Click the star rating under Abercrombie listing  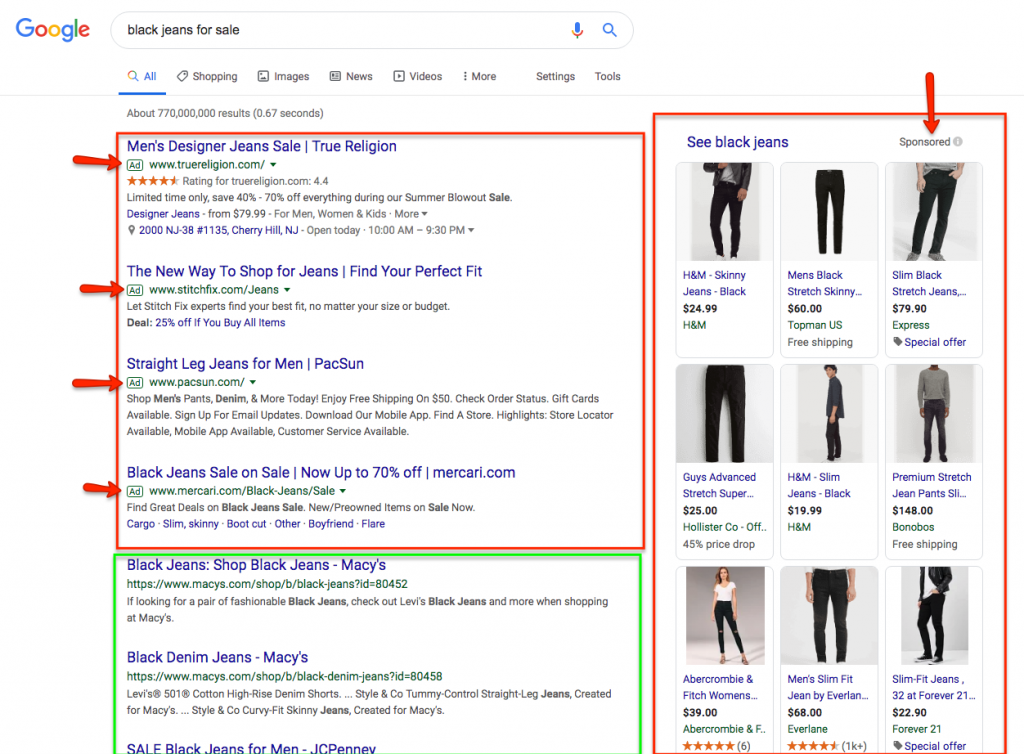709,746
